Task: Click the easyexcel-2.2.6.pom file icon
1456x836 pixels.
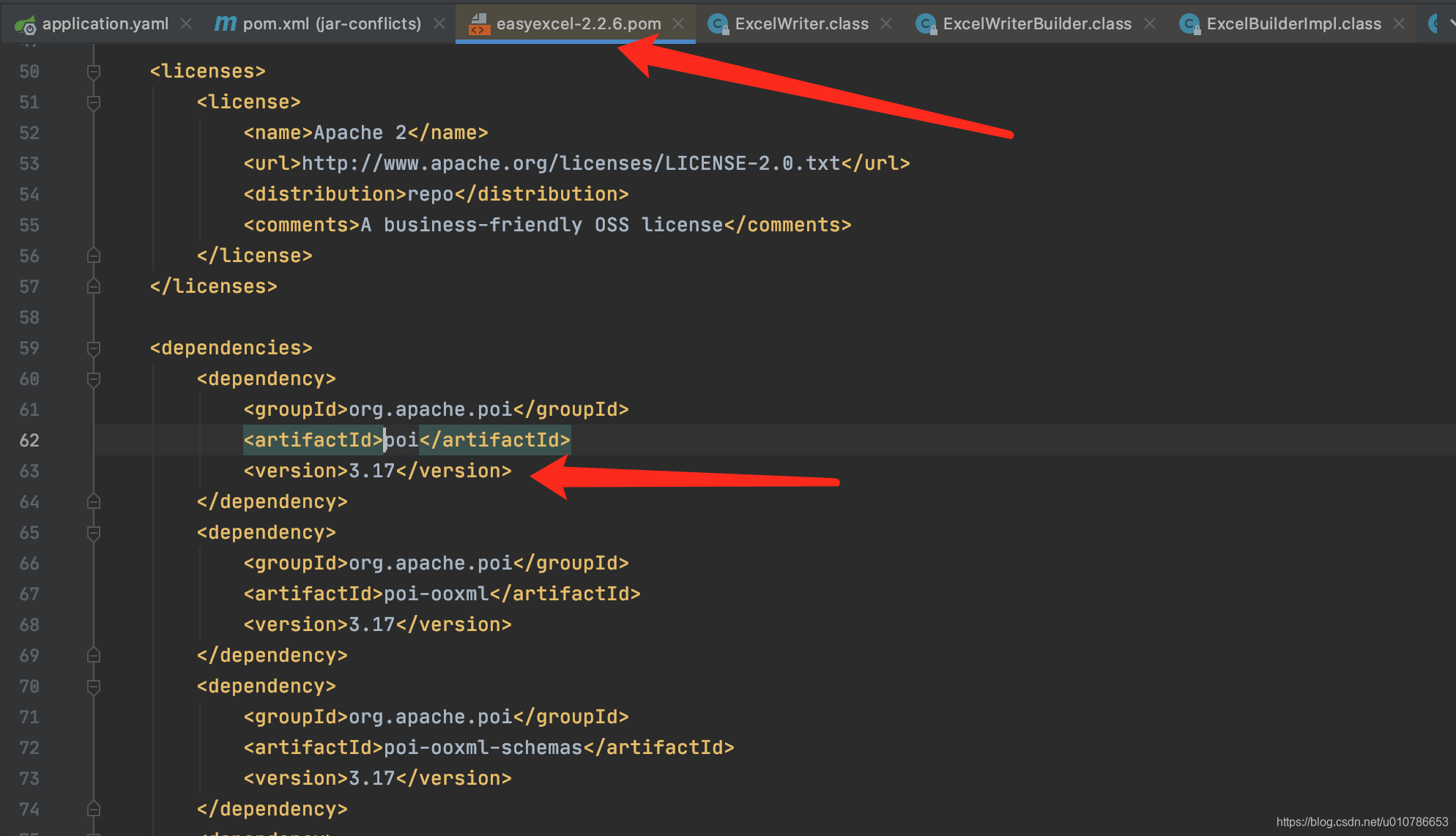Action: click(478, 24)
